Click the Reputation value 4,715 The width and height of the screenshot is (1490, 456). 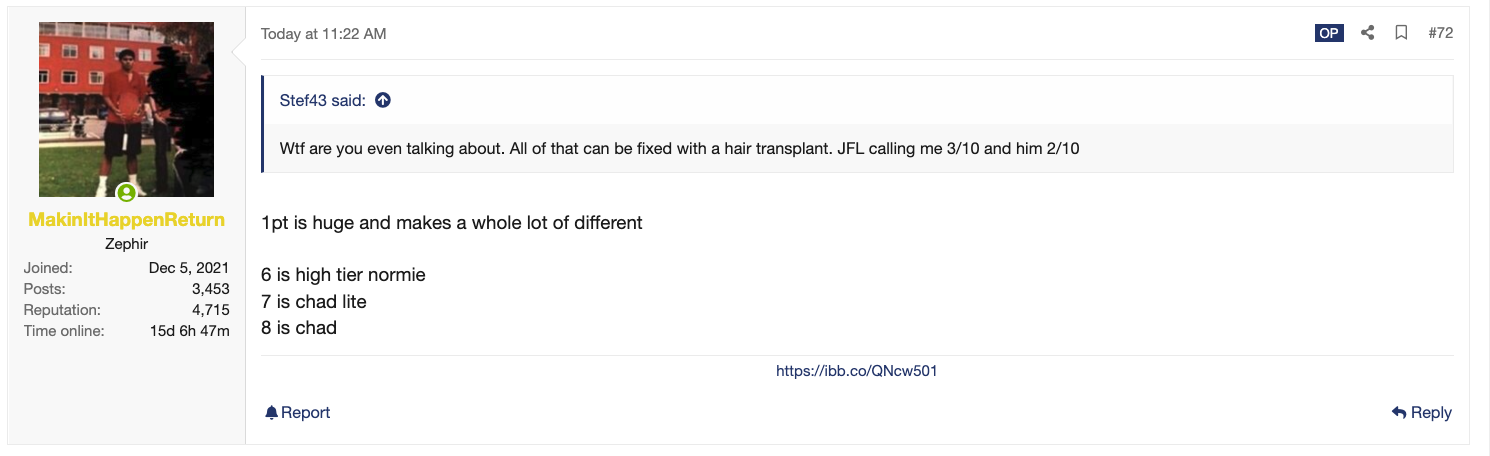tap(210, 310)
